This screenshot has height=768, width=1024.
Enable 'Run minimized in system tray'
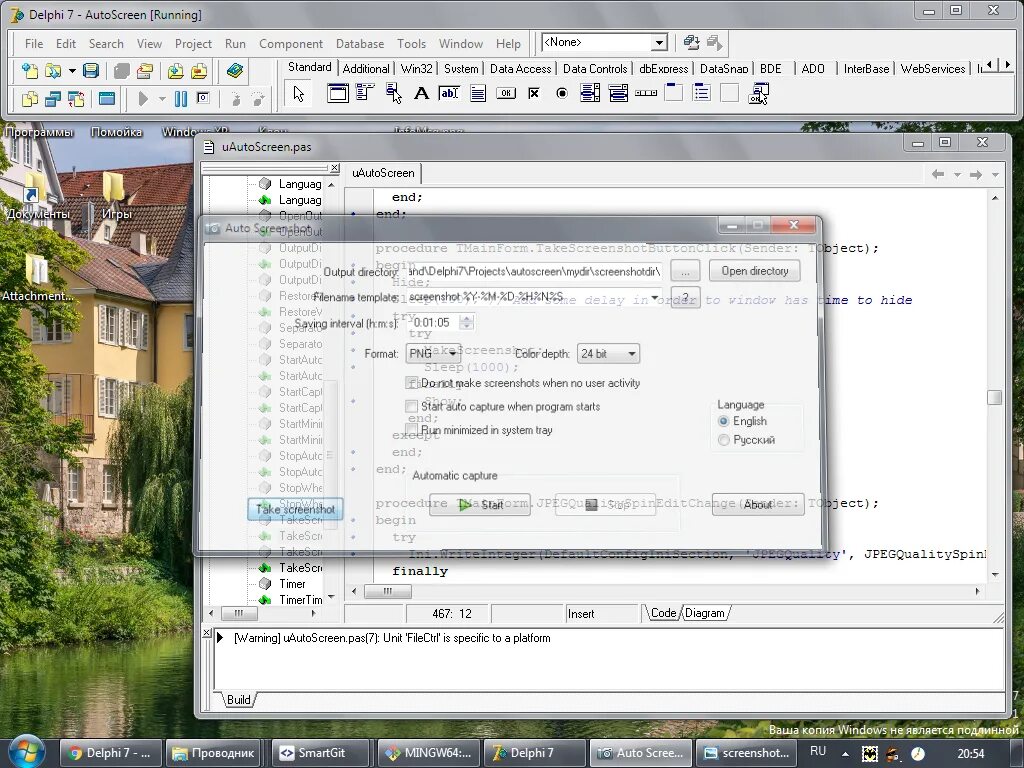411,430
